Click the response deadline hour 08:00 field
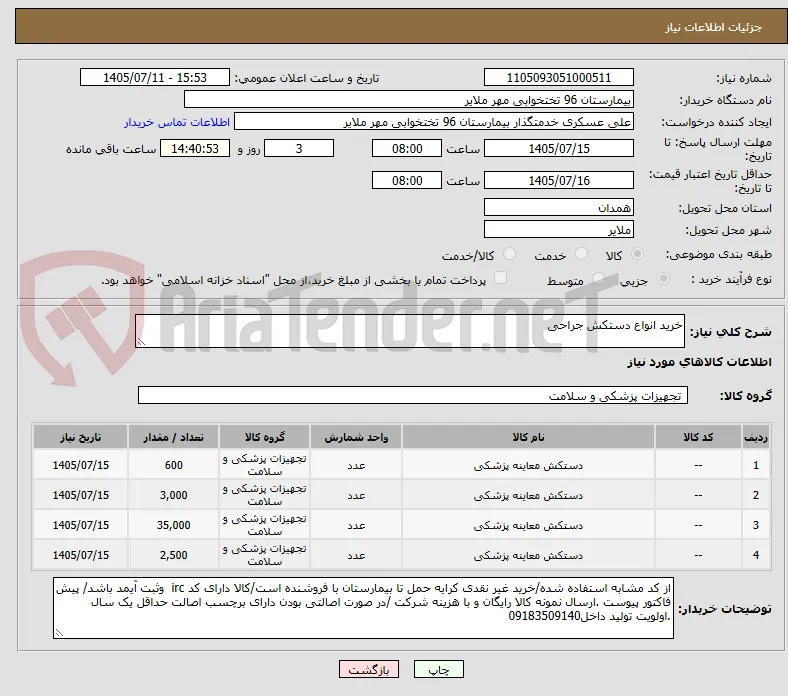This screenshot has width=788, height=696. [407, 148]
